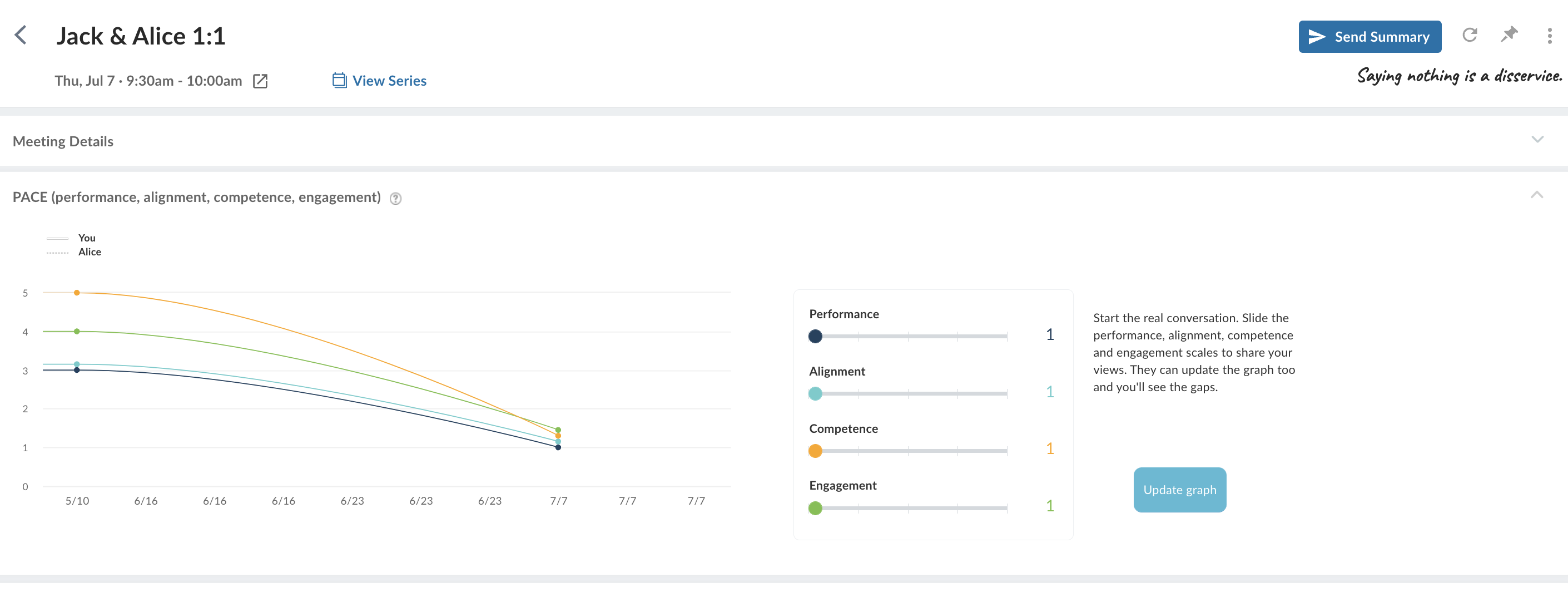Select the orange 5/10 data point on chart
Image resolution: width=1568 pixels, height=592 pixels.
(77, 293)
